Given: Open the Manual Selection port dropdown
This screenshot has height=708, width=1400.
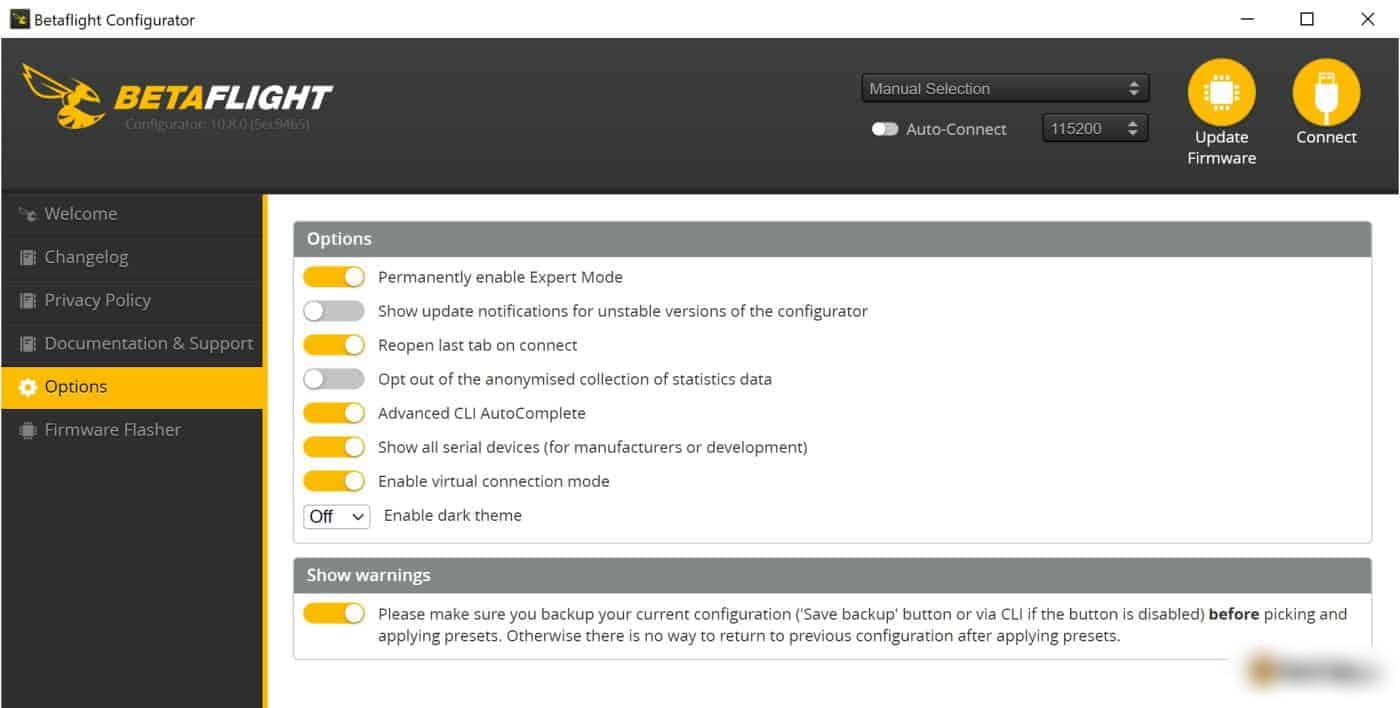Looking at the screenshot, I should [x=1005, y=88].
